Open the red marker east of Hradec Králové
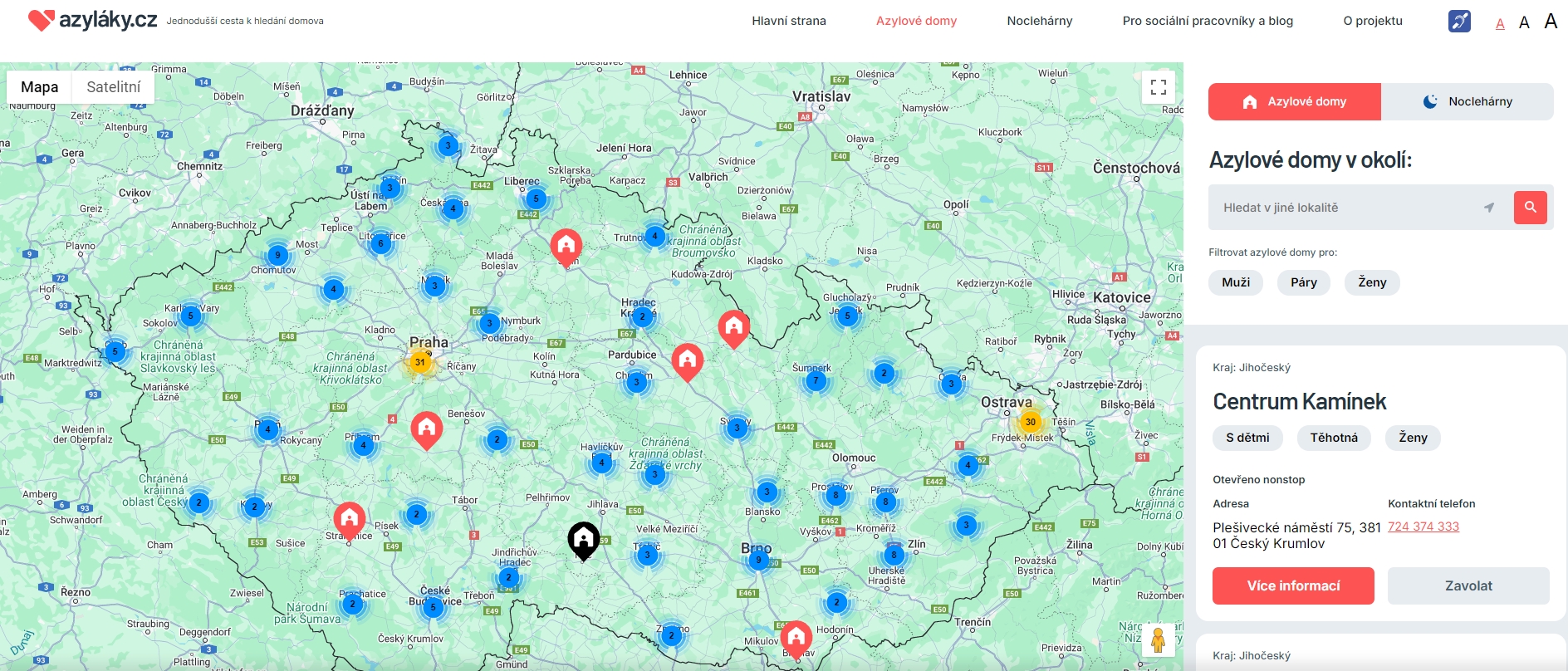Screen dimensions: 1568x671 pyautogui.click(x=734, y=329)
